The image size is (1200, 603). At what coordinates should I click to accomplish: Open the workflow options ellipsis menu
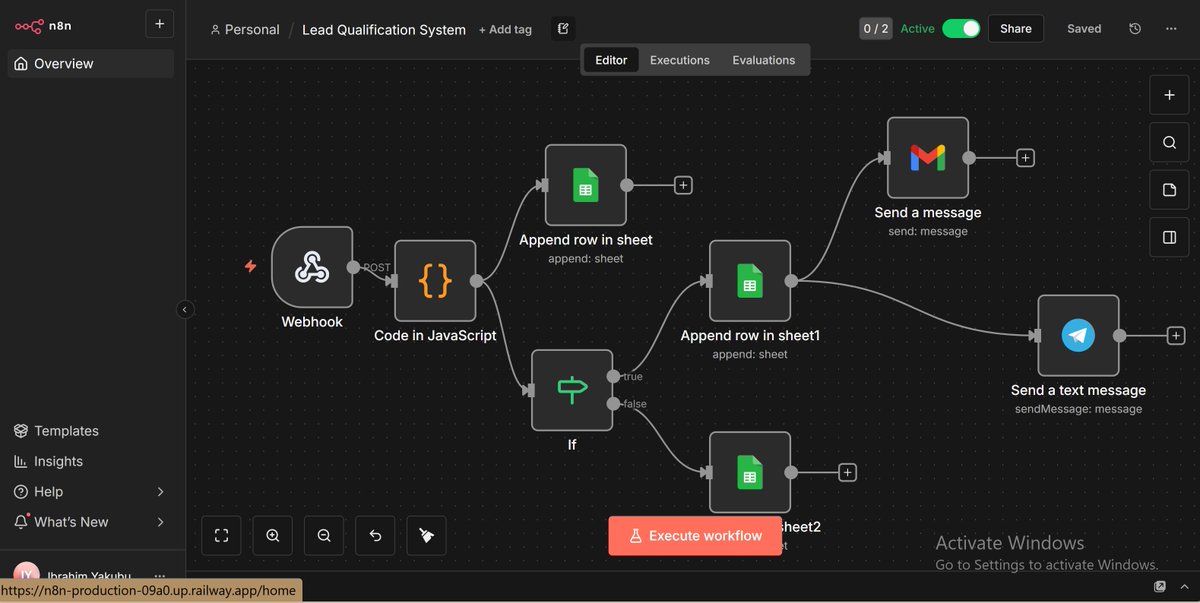click(1170, 29)
